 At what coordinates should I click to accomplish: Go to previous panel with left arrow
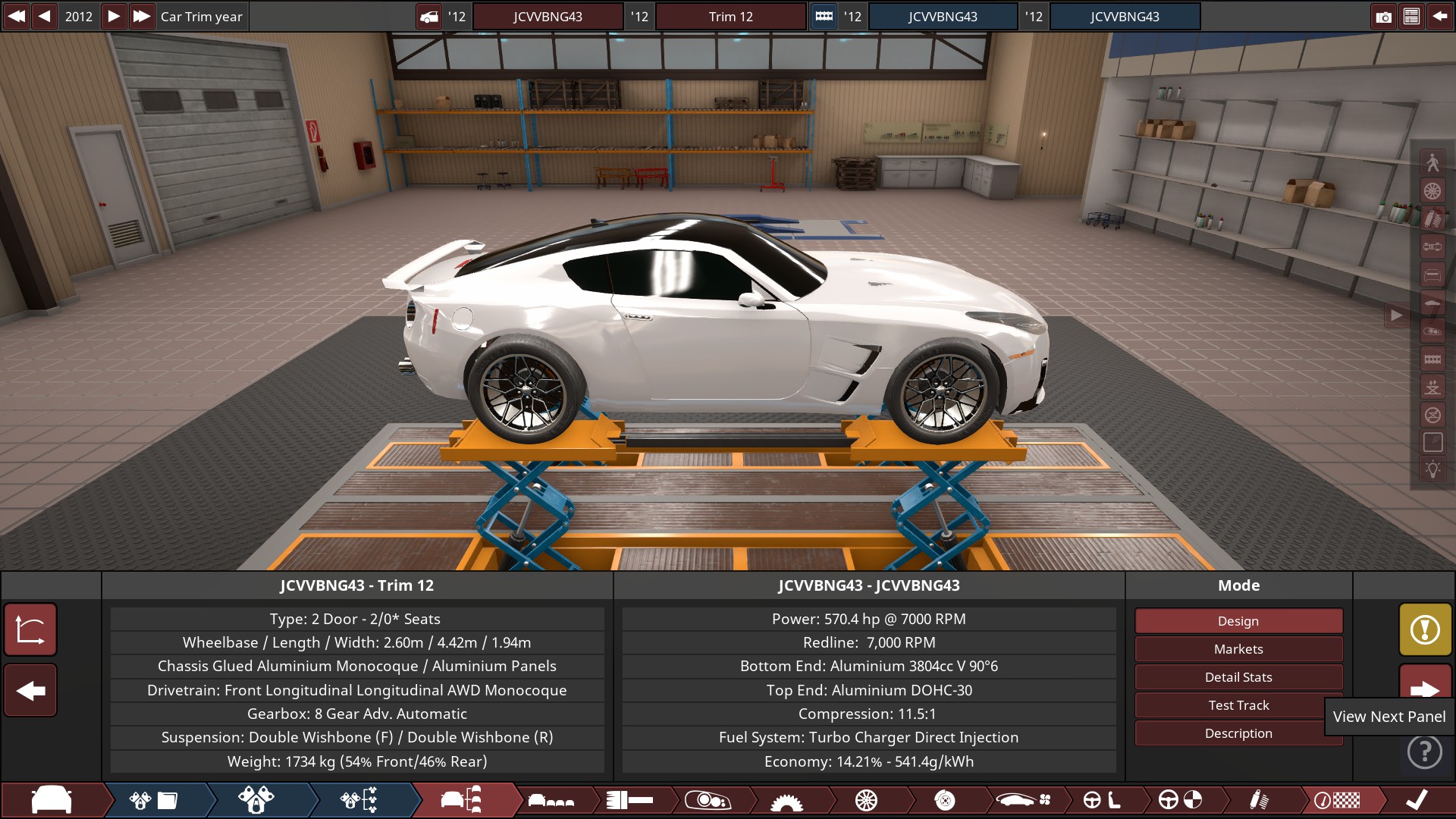pyautogui.click(x=30, y=690)
